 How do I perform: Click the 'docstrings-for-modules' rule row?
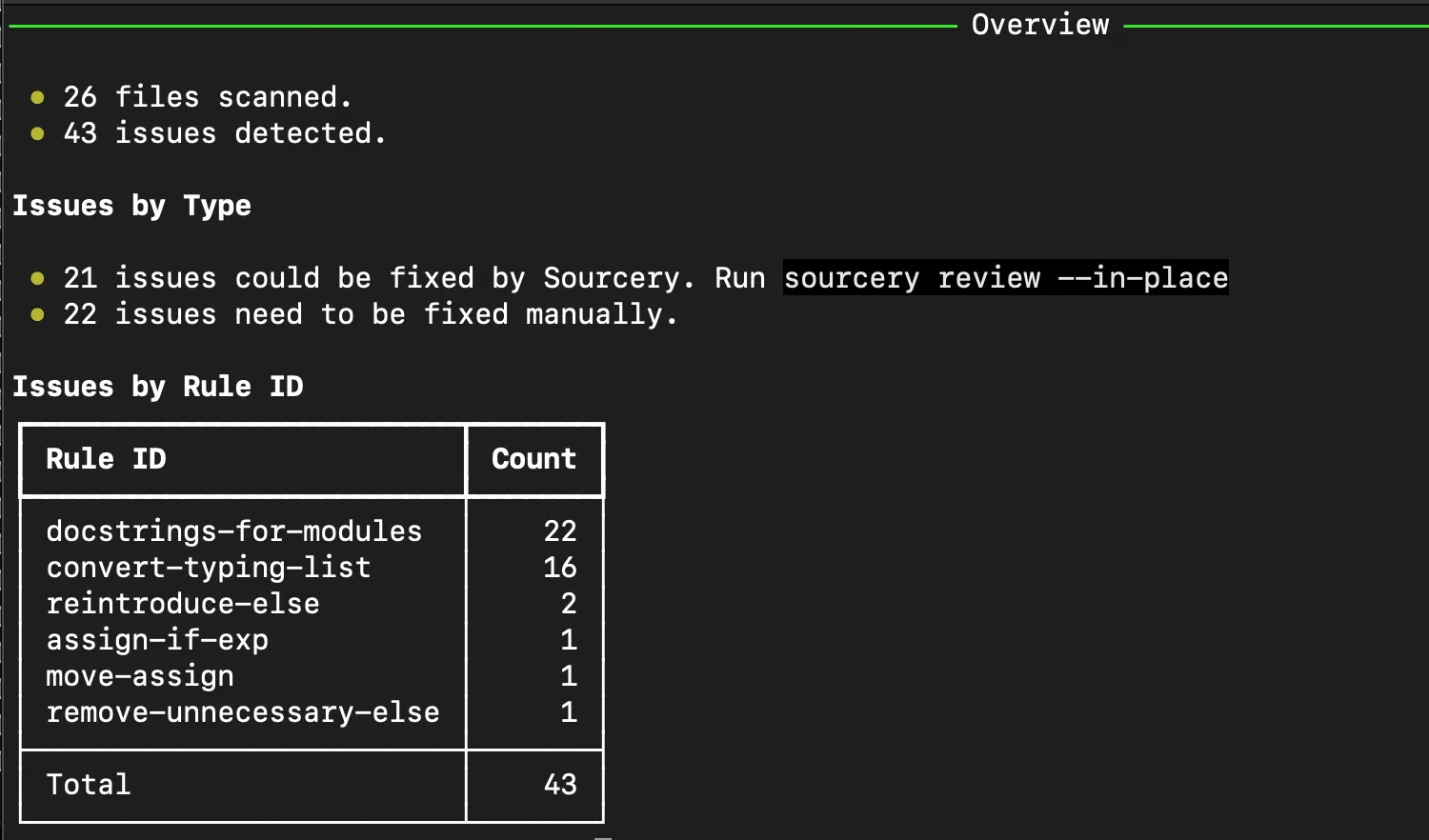[233, 531]
